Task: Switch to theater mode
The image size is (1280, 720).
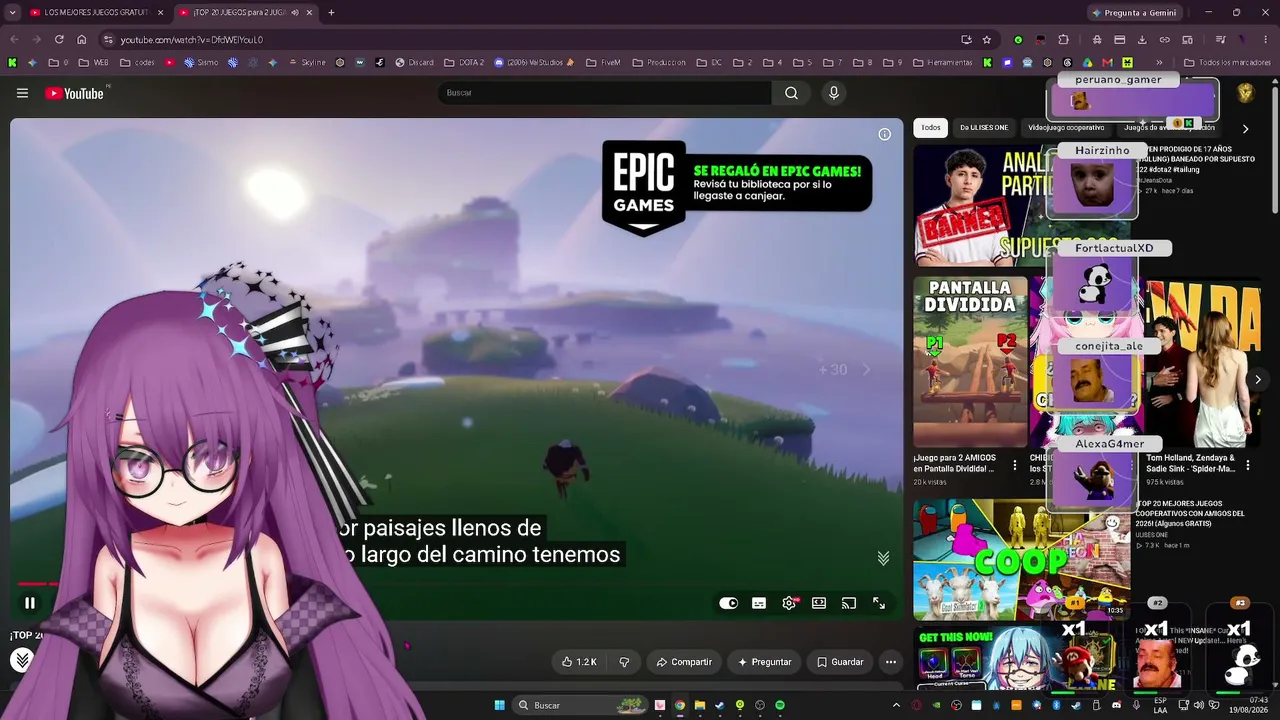Action: pyautogui.click(x=819, y=603)
